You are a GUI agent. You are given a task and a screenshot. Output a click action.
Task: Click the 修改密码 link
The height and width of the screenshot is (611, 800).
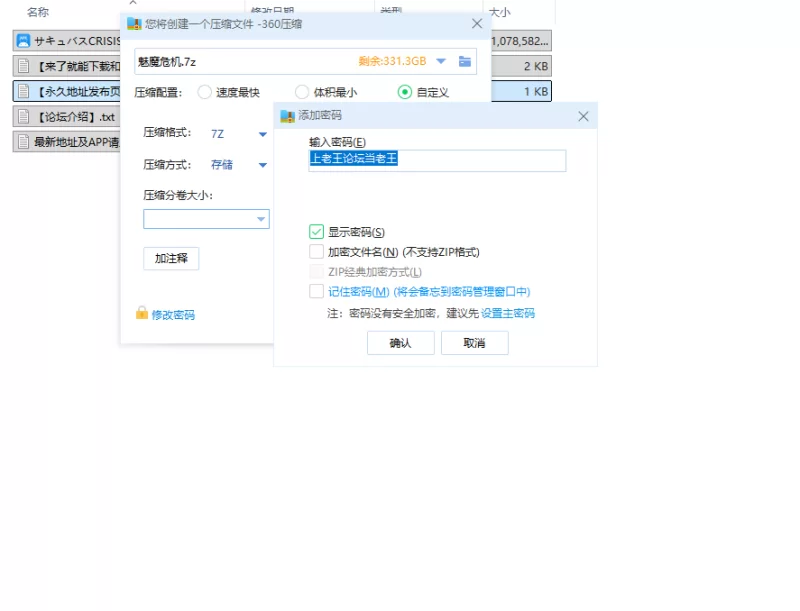(173, 315)
